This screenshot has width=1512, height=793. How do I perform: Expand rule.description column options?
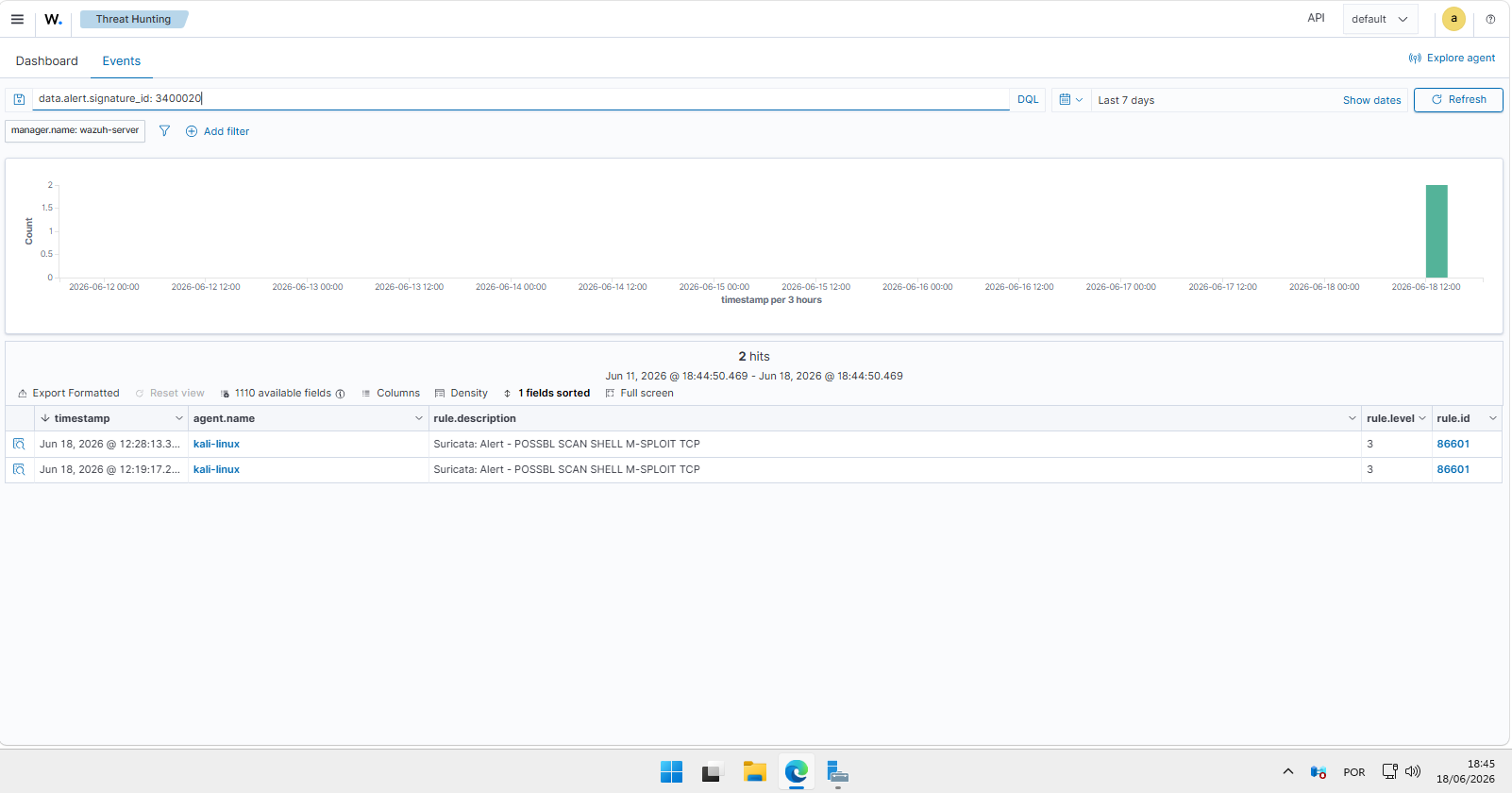tap(1352, 418)
